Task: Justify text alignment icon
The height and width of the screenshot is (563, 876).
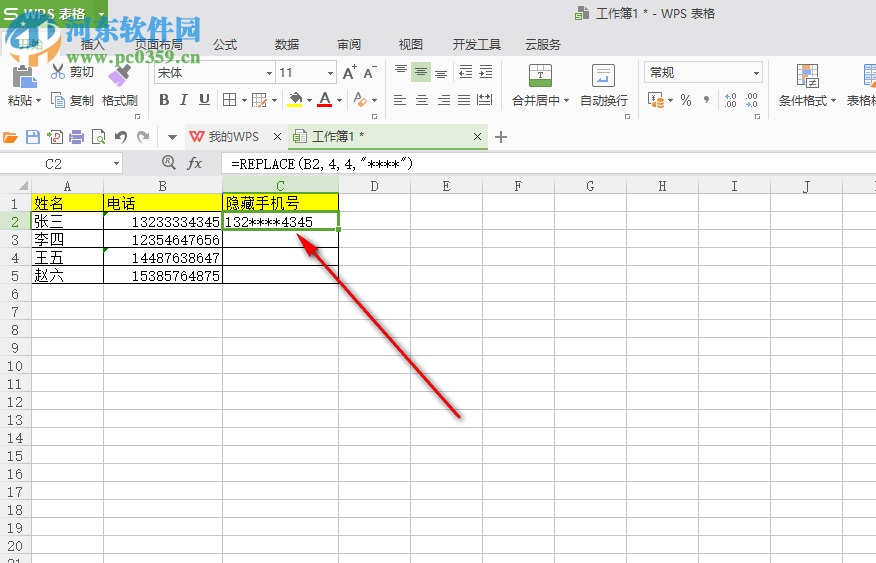Action: pos(464,100)
